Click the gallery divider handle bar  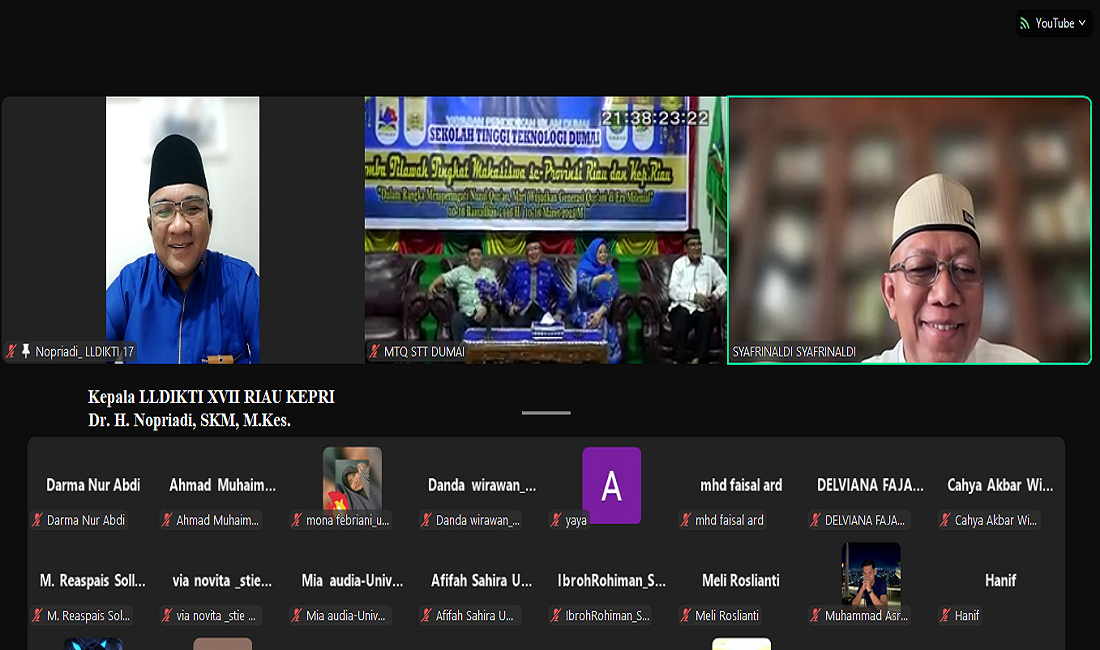tap(546, 412)
